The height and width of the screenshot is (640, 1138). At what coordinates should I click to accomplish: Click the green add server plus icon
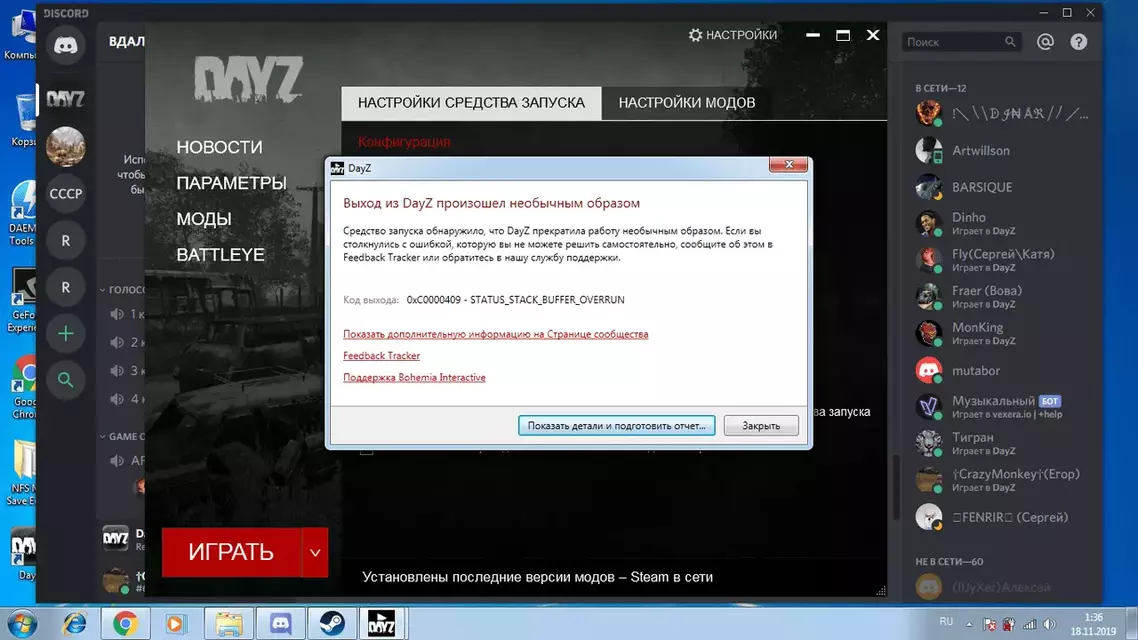click(x=65, y=334)
